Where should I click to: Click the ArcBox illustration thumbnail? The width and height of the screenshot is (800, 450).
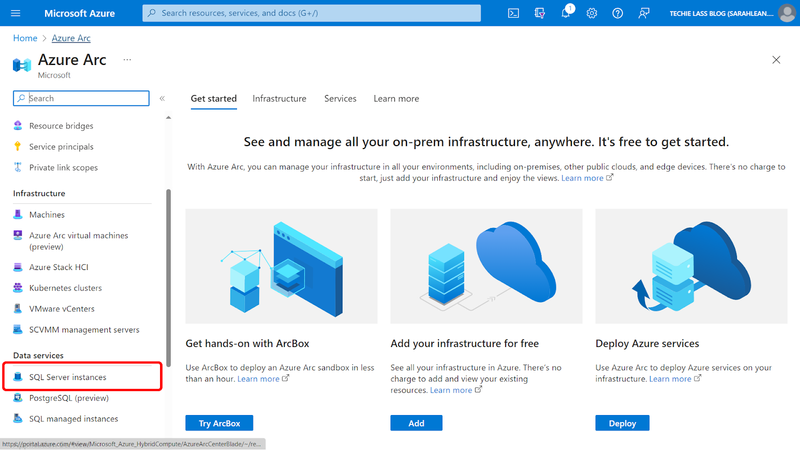(281, 266)
